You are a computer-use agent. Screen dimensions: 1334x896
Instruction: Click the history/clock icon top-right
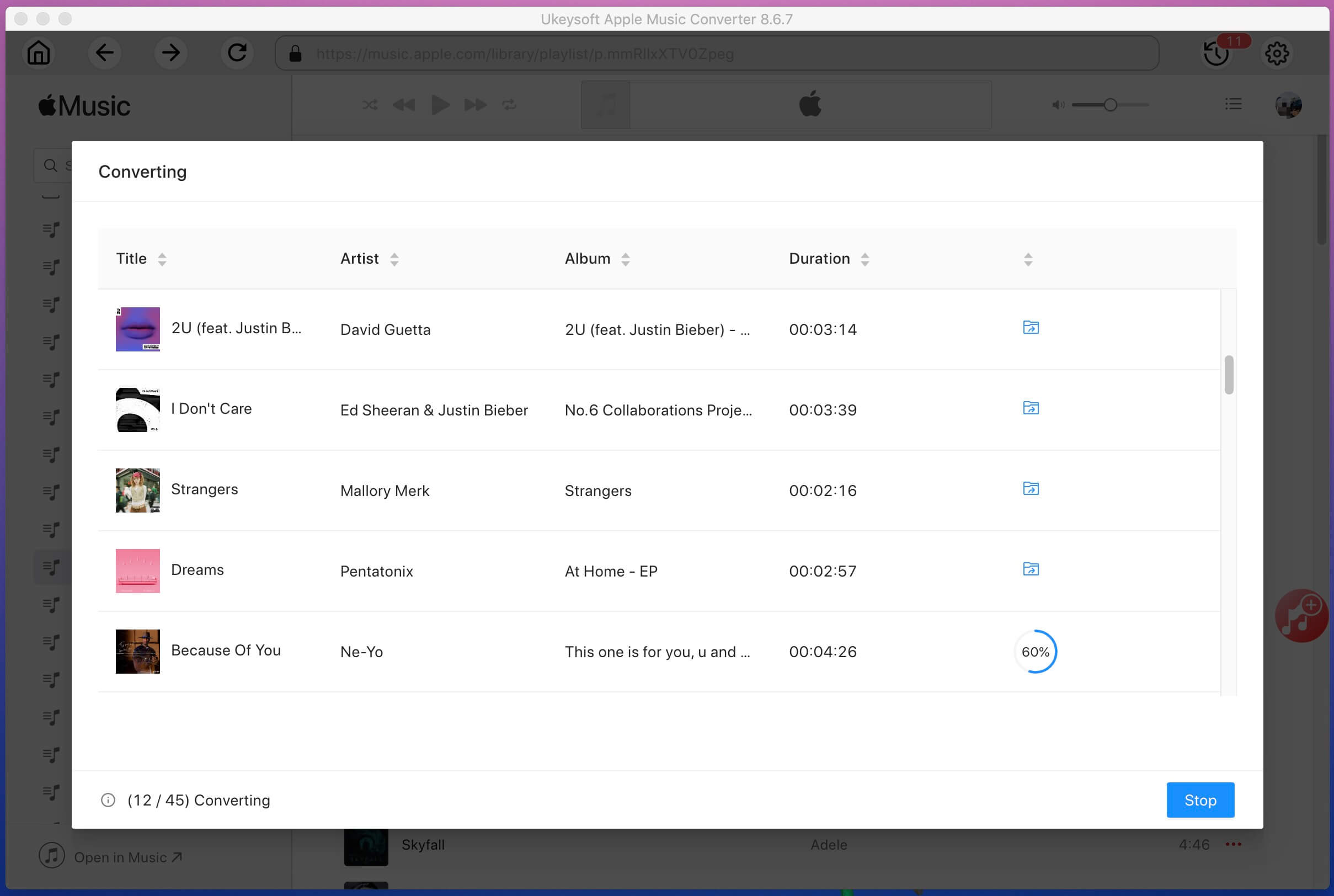point(1216,53)
